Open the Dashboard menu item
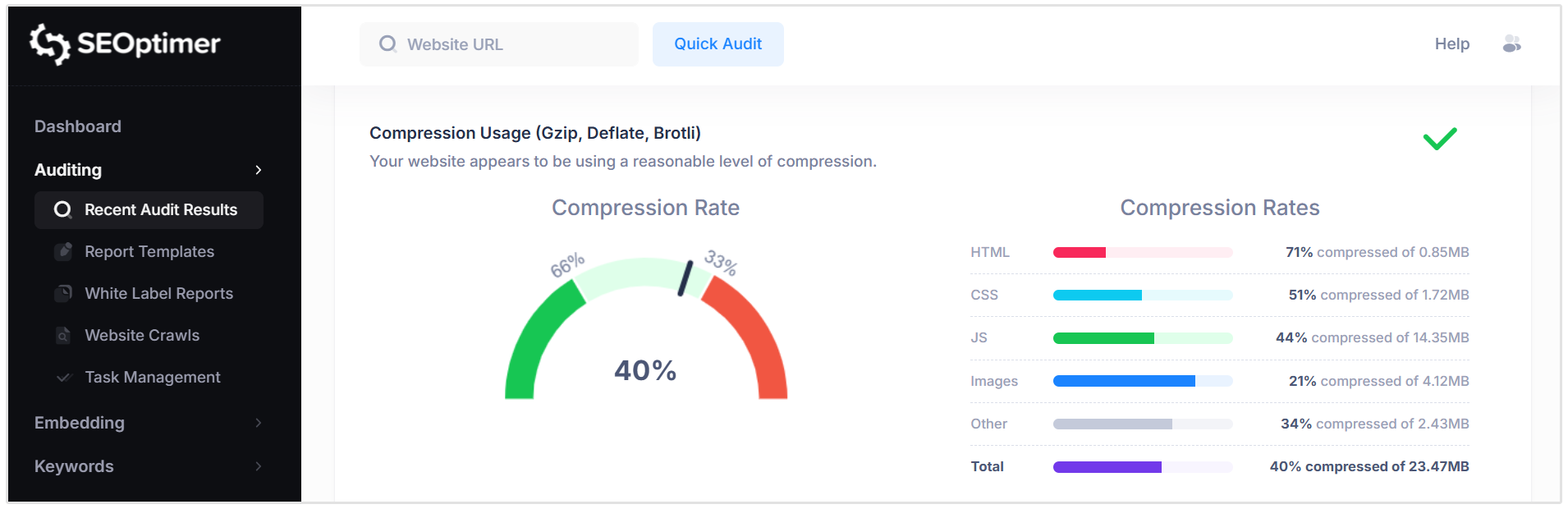1568x509 pixels. pyautogui.click(x=78, y=126)
